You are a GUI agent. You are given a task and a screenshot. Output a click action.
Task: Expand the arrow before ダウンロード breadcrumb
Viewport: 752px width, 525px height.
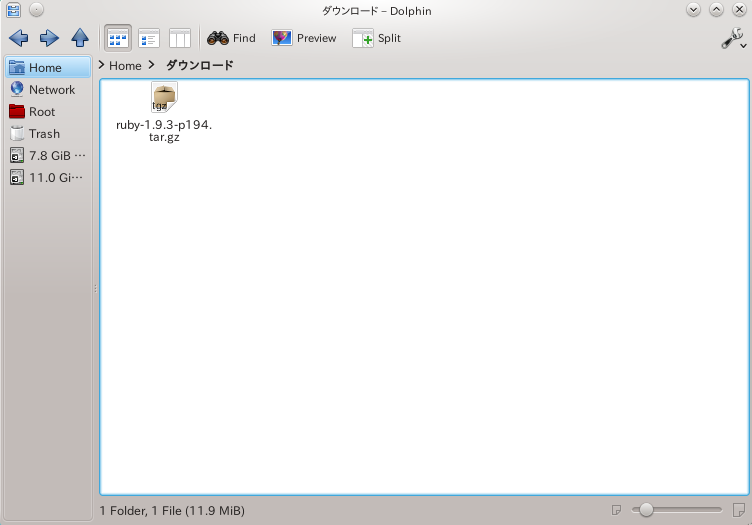pos(152,65)
